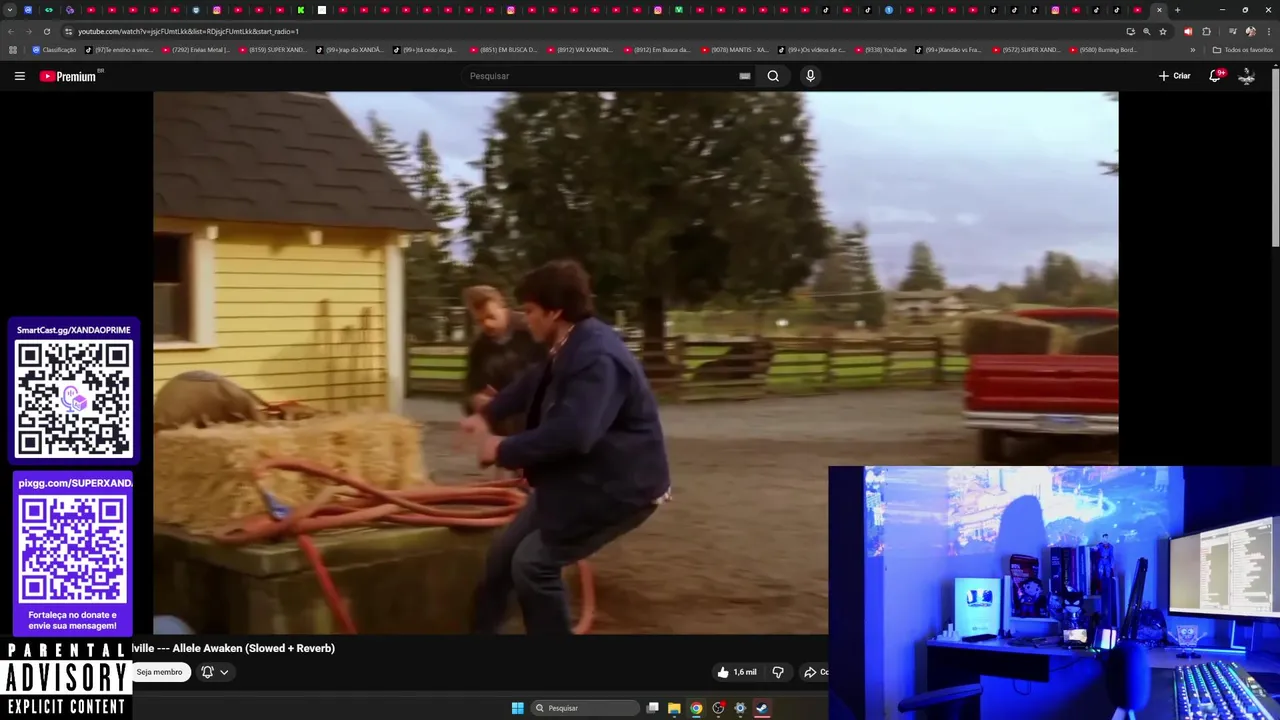
Task: Open Steam from the taskbar
Action: click(x=762, y=708)
